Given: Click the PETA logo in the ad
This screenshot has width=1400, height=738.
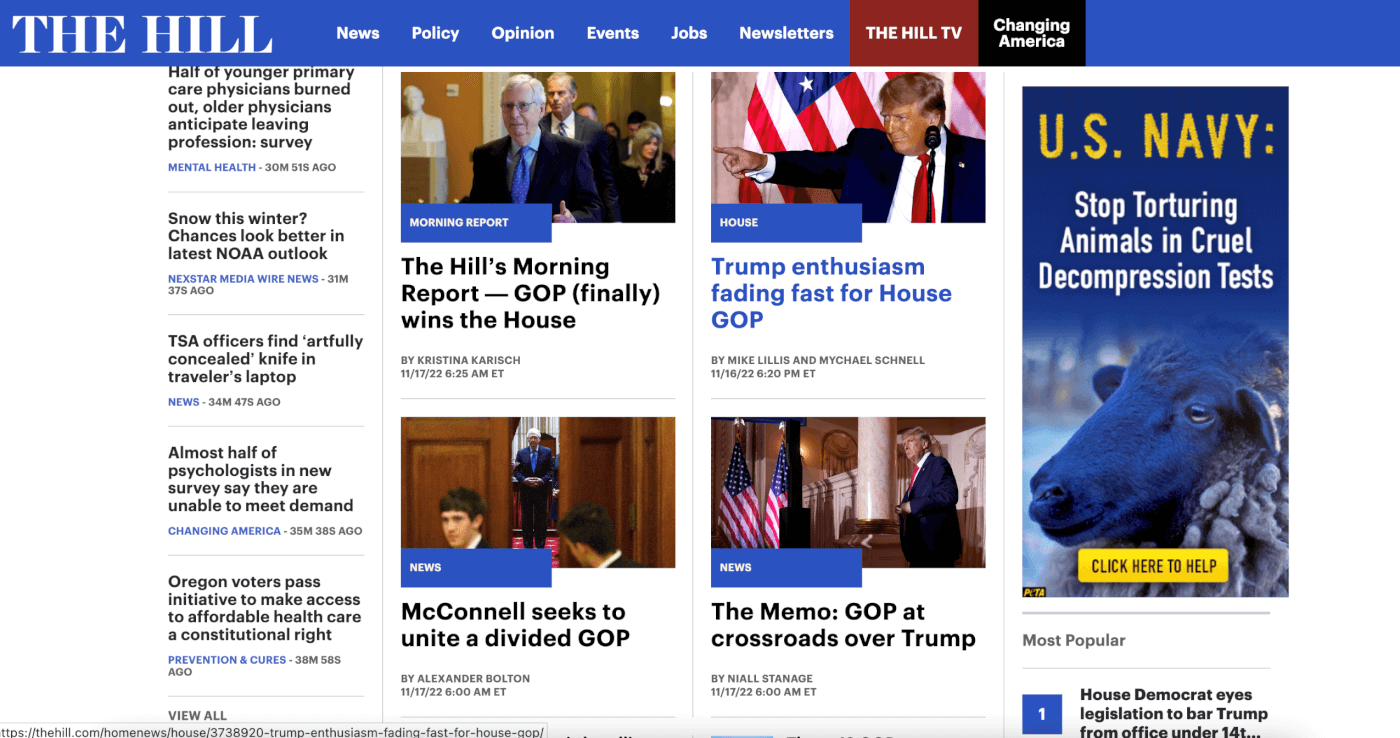Looking at the screenshot, I should point(1034,591).
